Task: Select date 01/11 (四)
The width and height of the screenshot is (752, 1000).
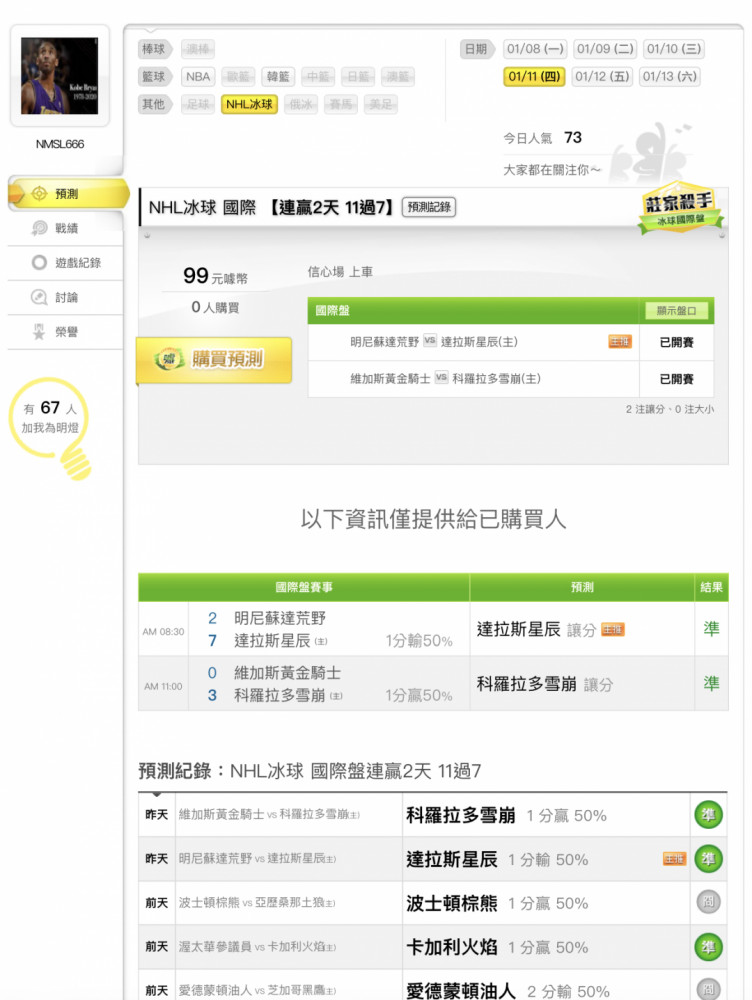Action: pyautogui.click(x=534, y=77)
